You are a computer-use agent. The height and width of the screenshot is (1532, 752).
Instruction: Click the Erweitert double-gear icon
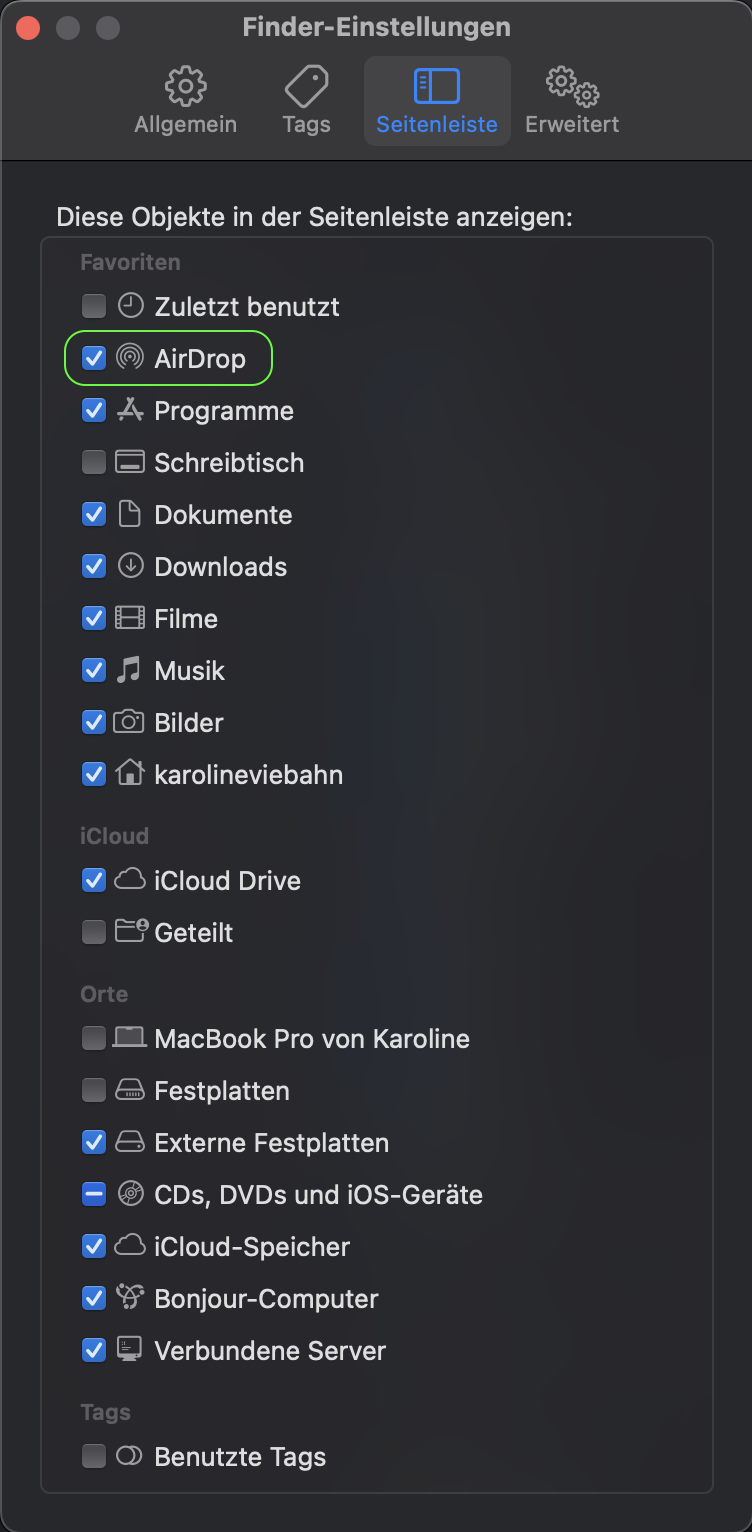tap(572, 88)
